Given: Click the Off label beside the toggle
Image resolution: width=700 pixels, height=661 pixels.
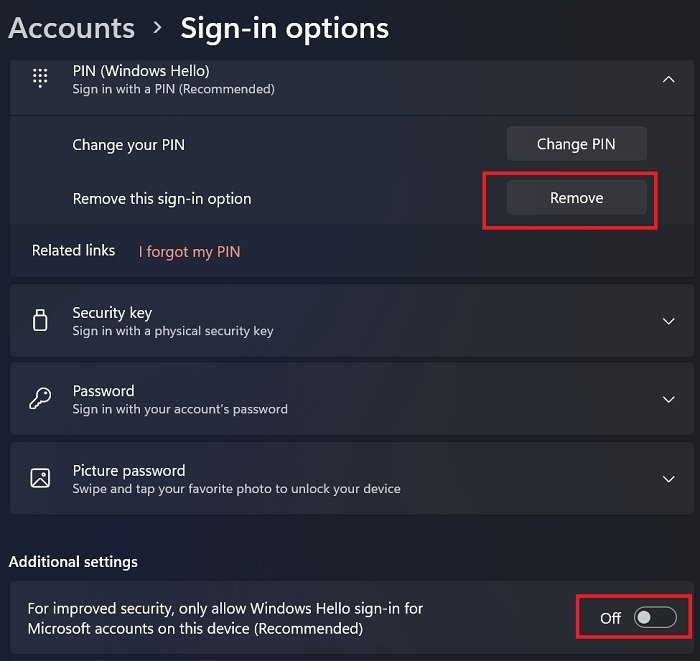Looking at the screenshot, I should [610, 618].
